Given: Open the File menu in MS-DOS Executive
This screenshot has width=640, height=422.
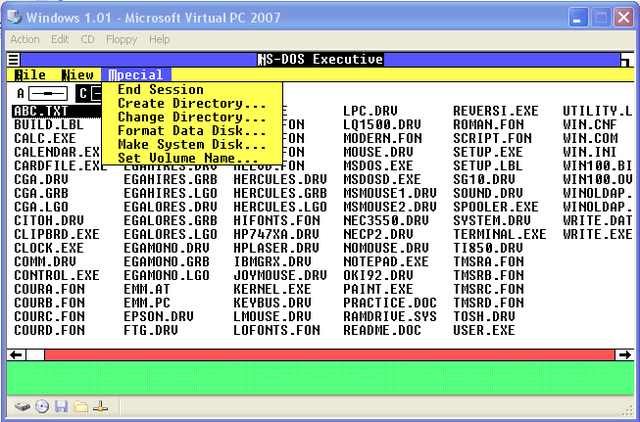Looking at the screenshot, I should (x=30, y=75).
